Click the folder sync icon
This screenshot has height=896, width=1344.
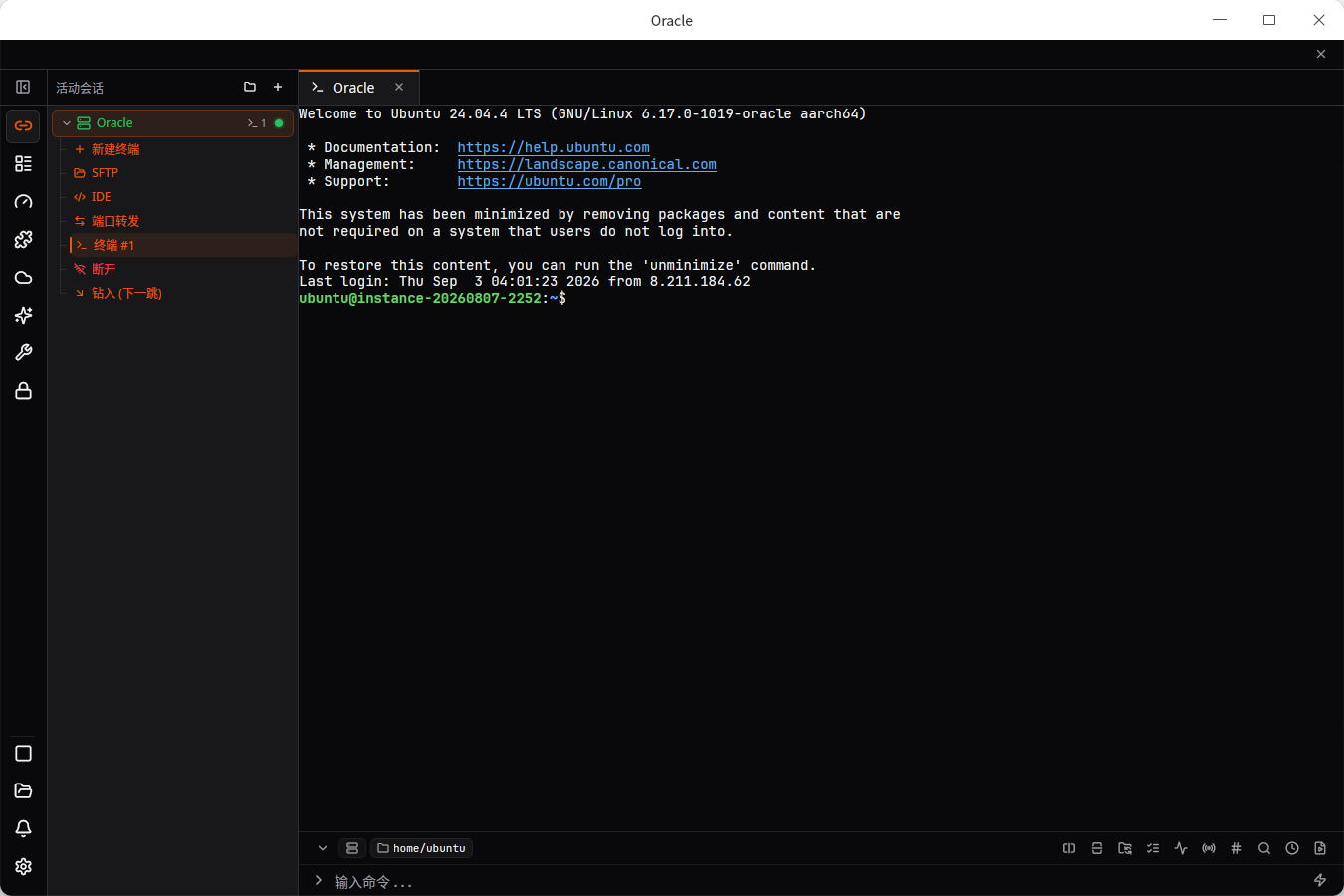pos(1125,848)
